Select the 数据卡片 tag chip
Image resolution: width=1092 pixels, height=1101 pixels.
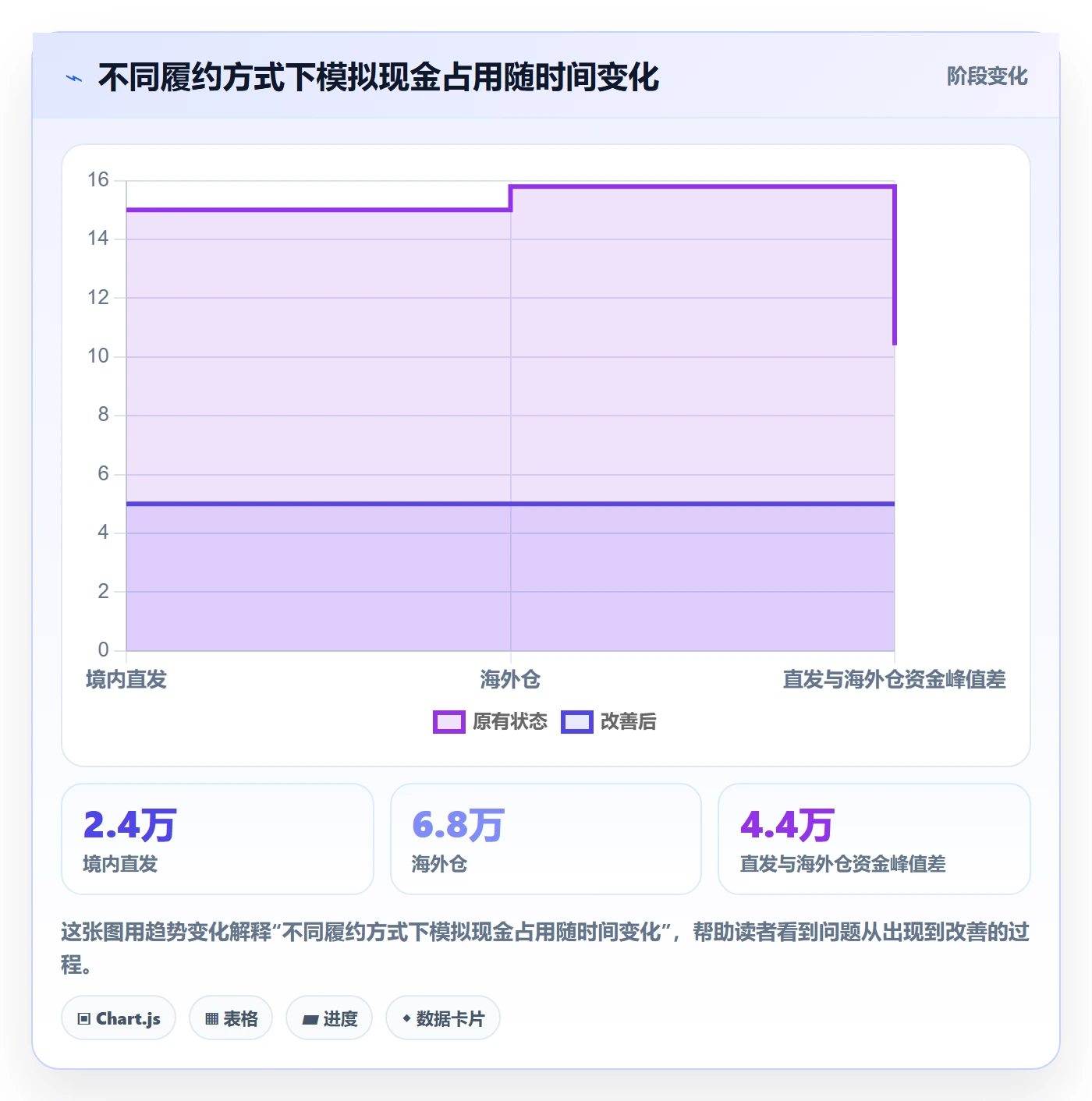443,1018
